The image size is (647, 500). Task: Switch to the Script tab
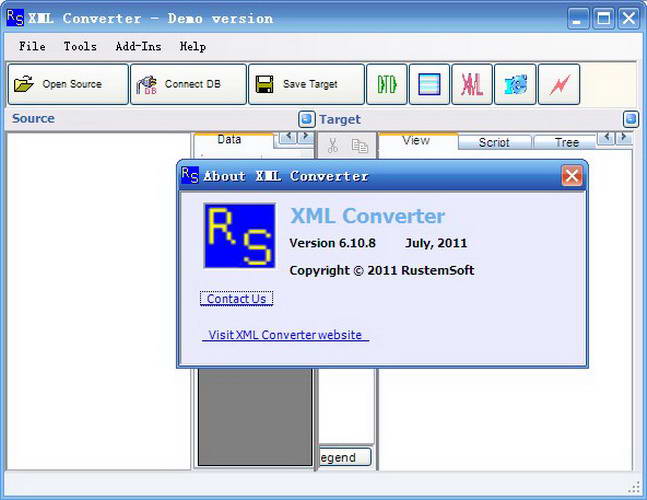click(494, 142)
